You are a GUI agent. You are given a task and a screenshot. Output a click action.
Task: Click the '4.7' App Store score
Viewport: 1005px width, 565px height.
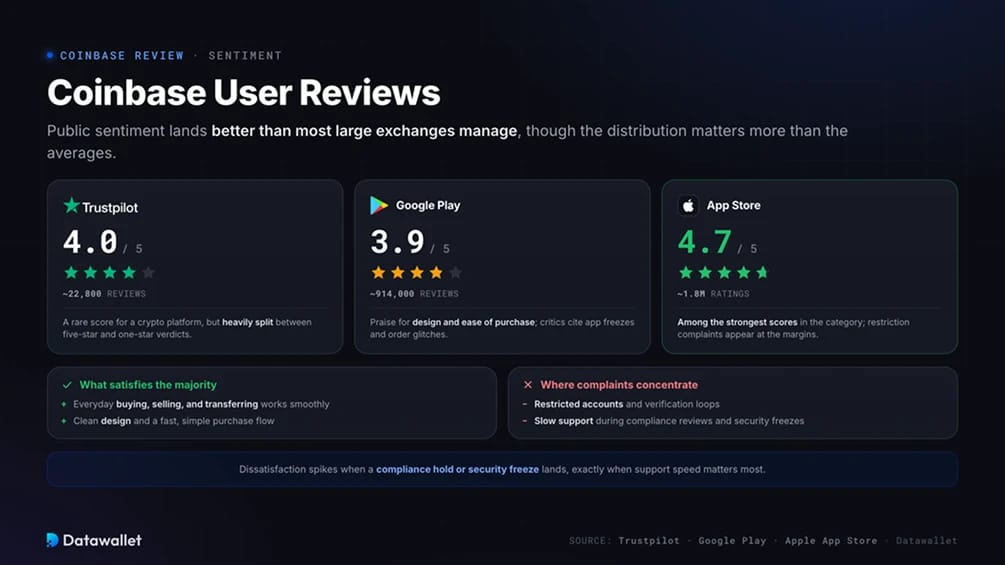(704, 242)
